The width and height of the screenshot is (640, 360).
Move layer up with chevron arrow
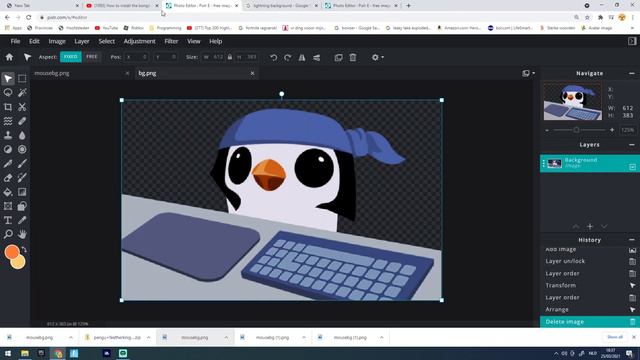576,227
